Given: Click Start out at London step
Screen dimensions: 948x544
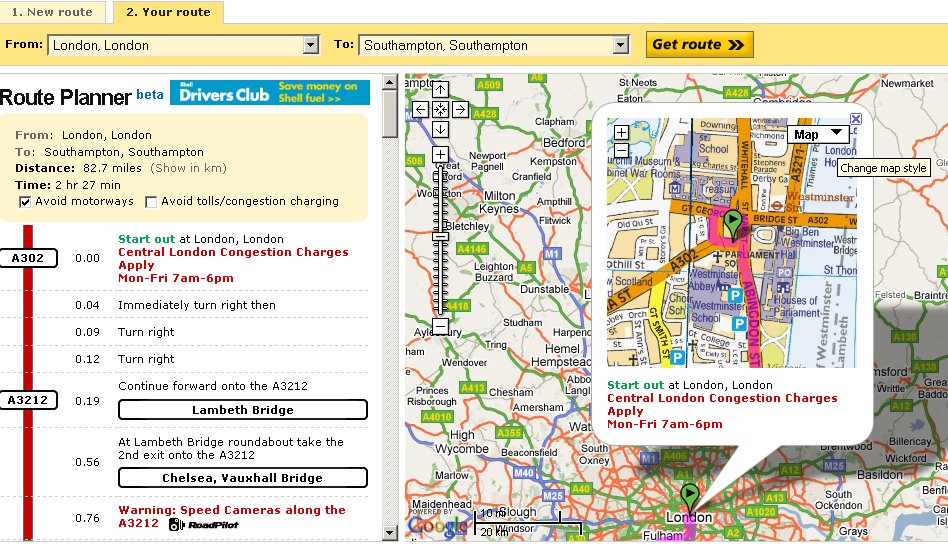Looking at the screenshot, I should 201,239.
